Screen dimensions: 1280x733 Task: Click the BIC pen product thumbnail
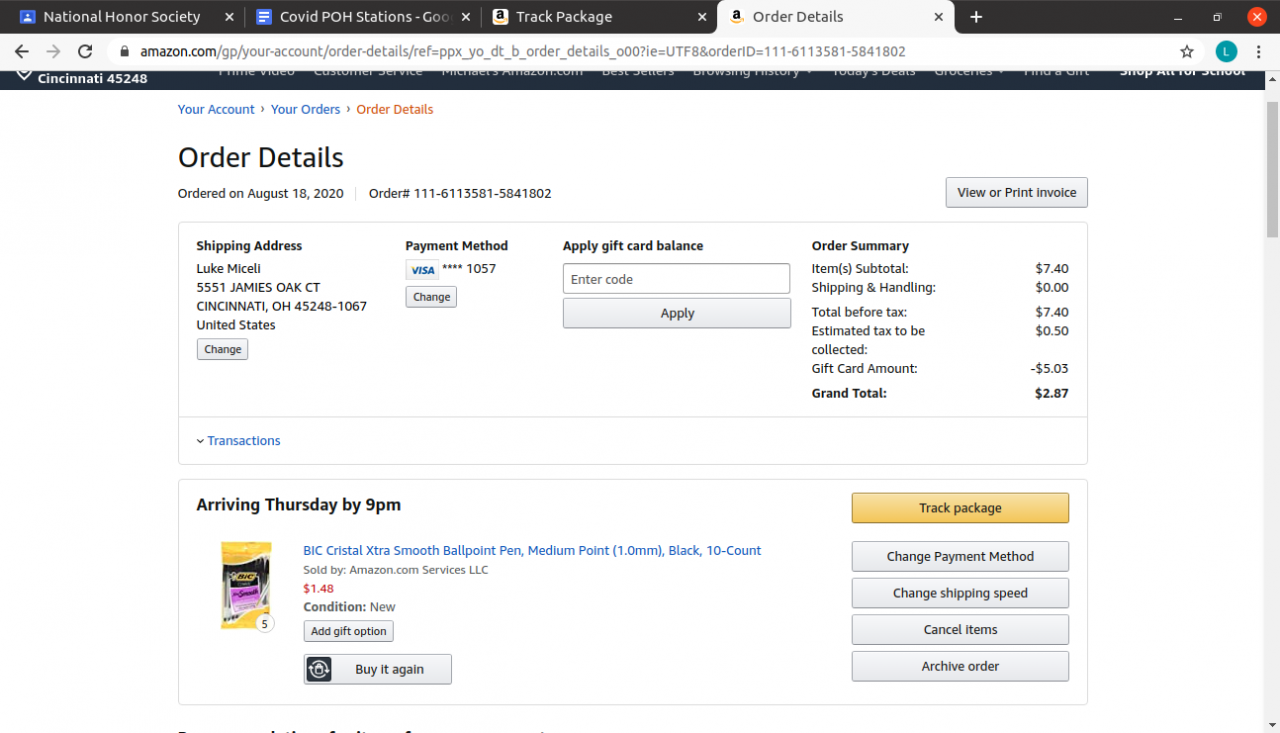245,585
